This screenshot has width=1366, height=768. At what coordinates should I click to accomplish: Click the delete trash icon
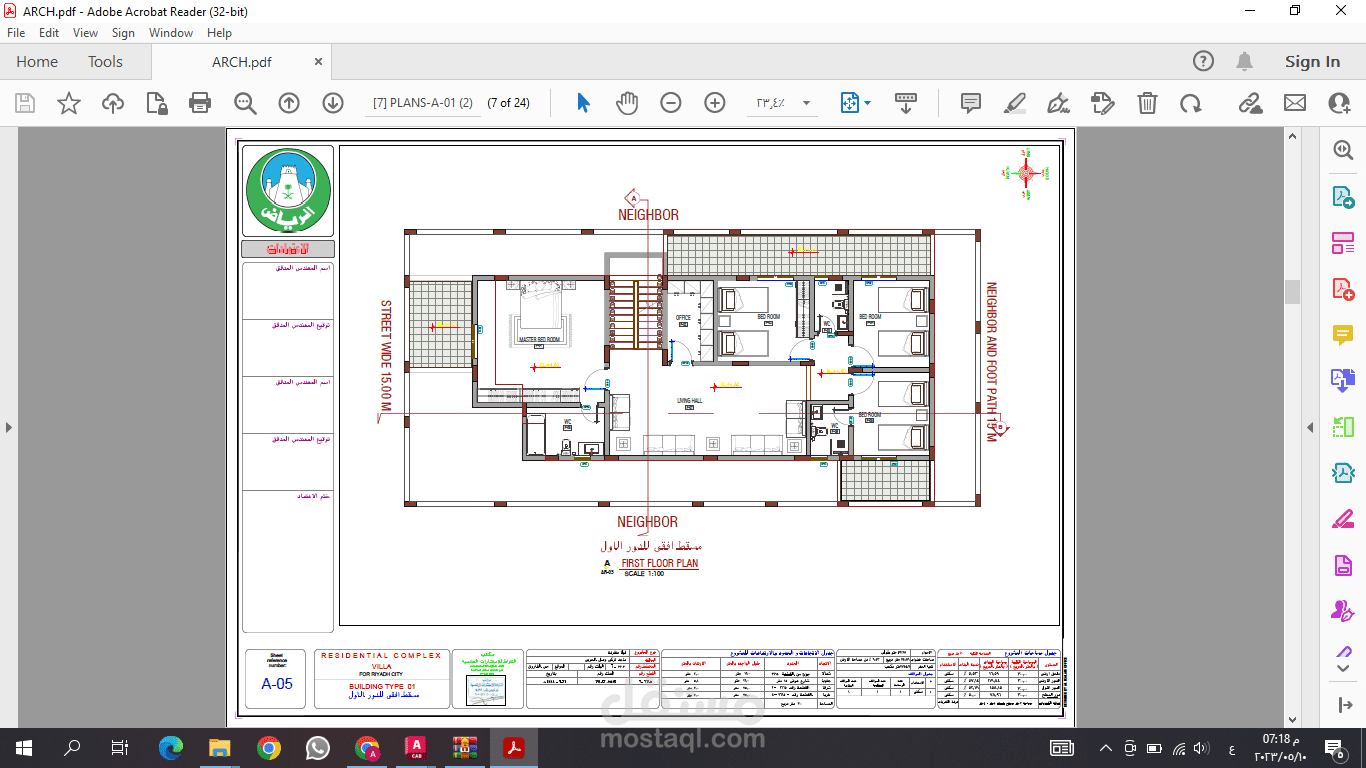tap(1147, 103)
